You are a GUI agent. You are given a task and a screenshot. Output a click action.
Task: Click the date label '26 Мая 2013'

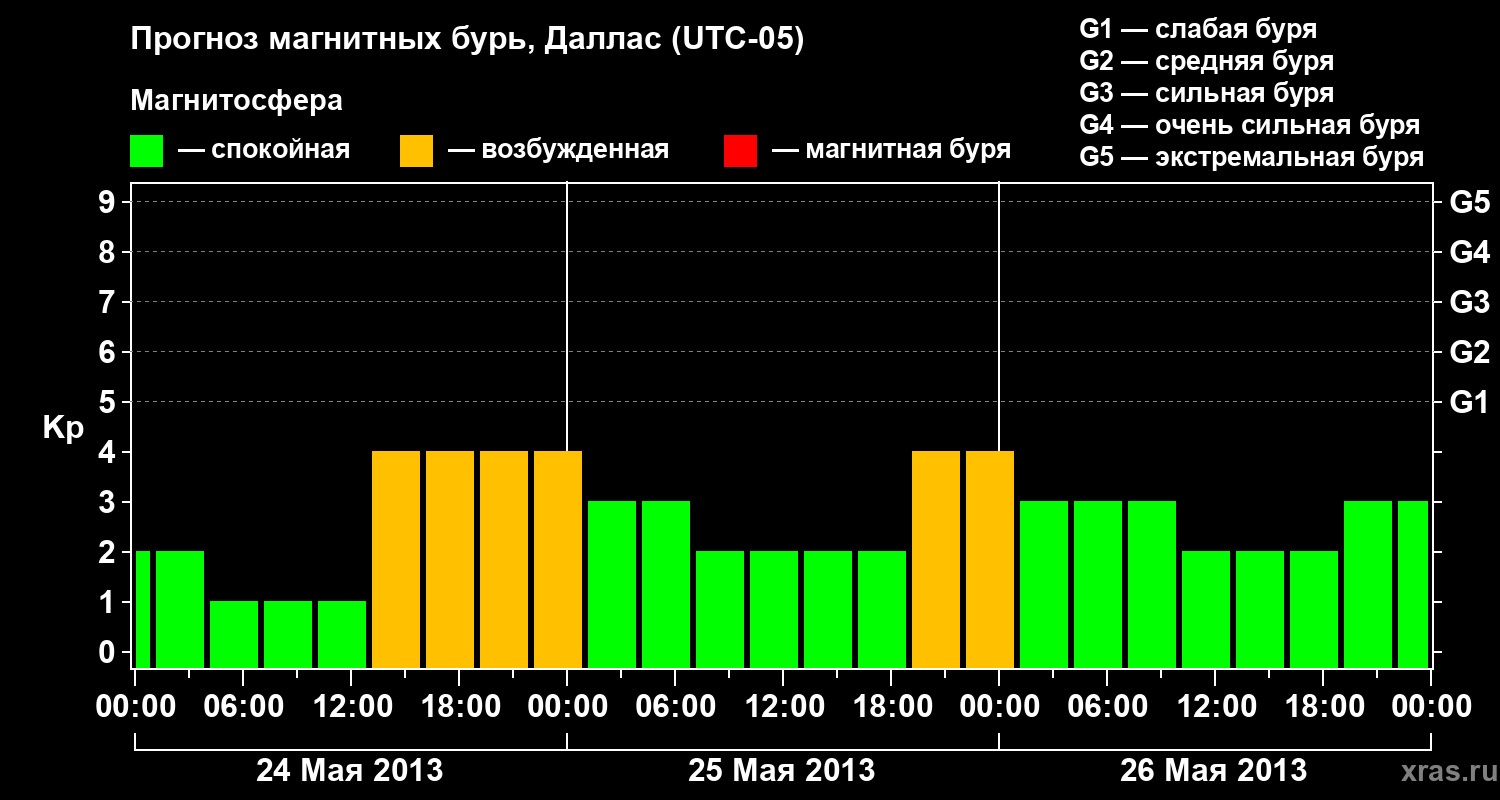tap(1214, 771)
